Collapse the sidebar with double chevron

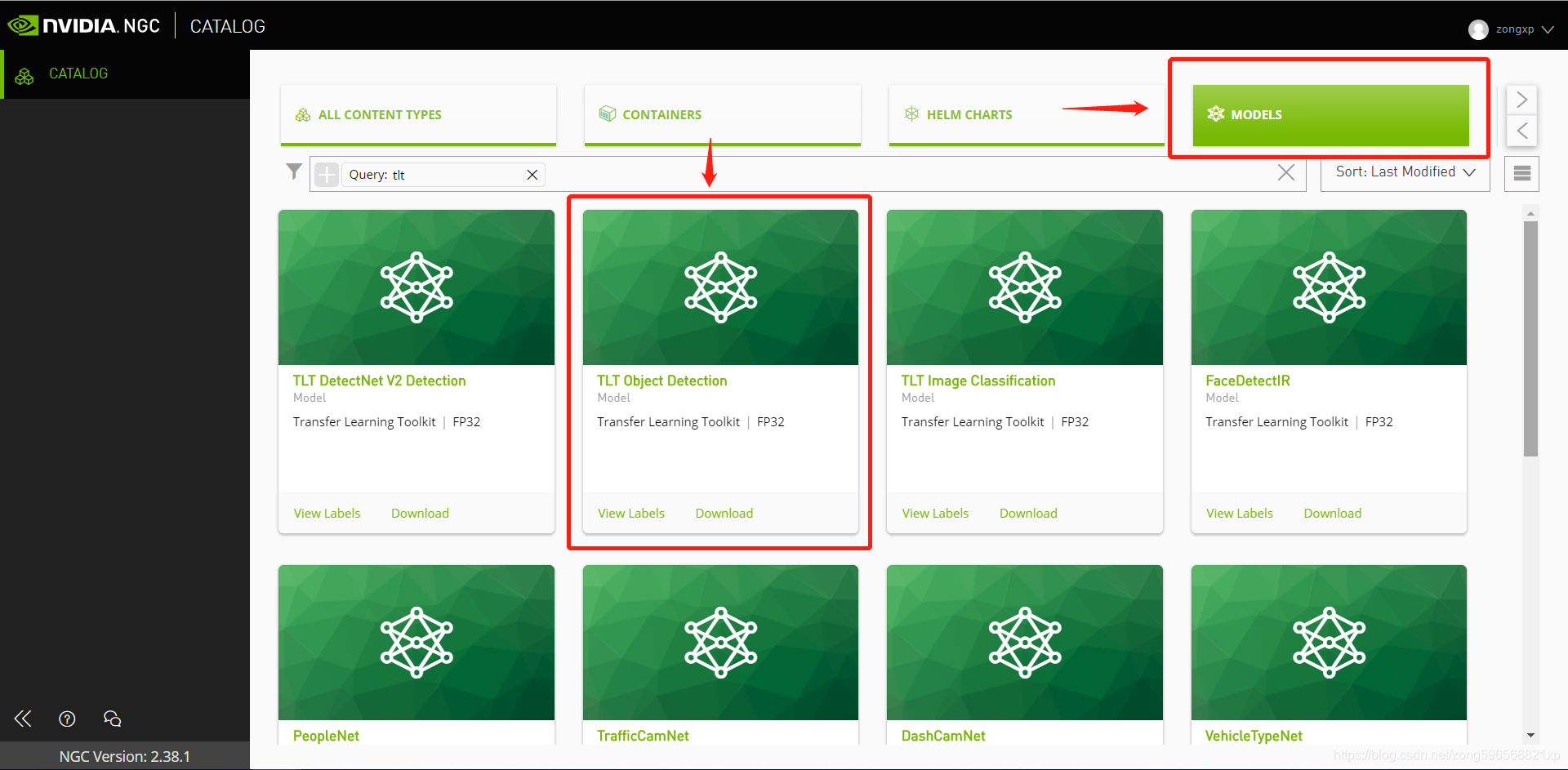(x=23, y=719)
